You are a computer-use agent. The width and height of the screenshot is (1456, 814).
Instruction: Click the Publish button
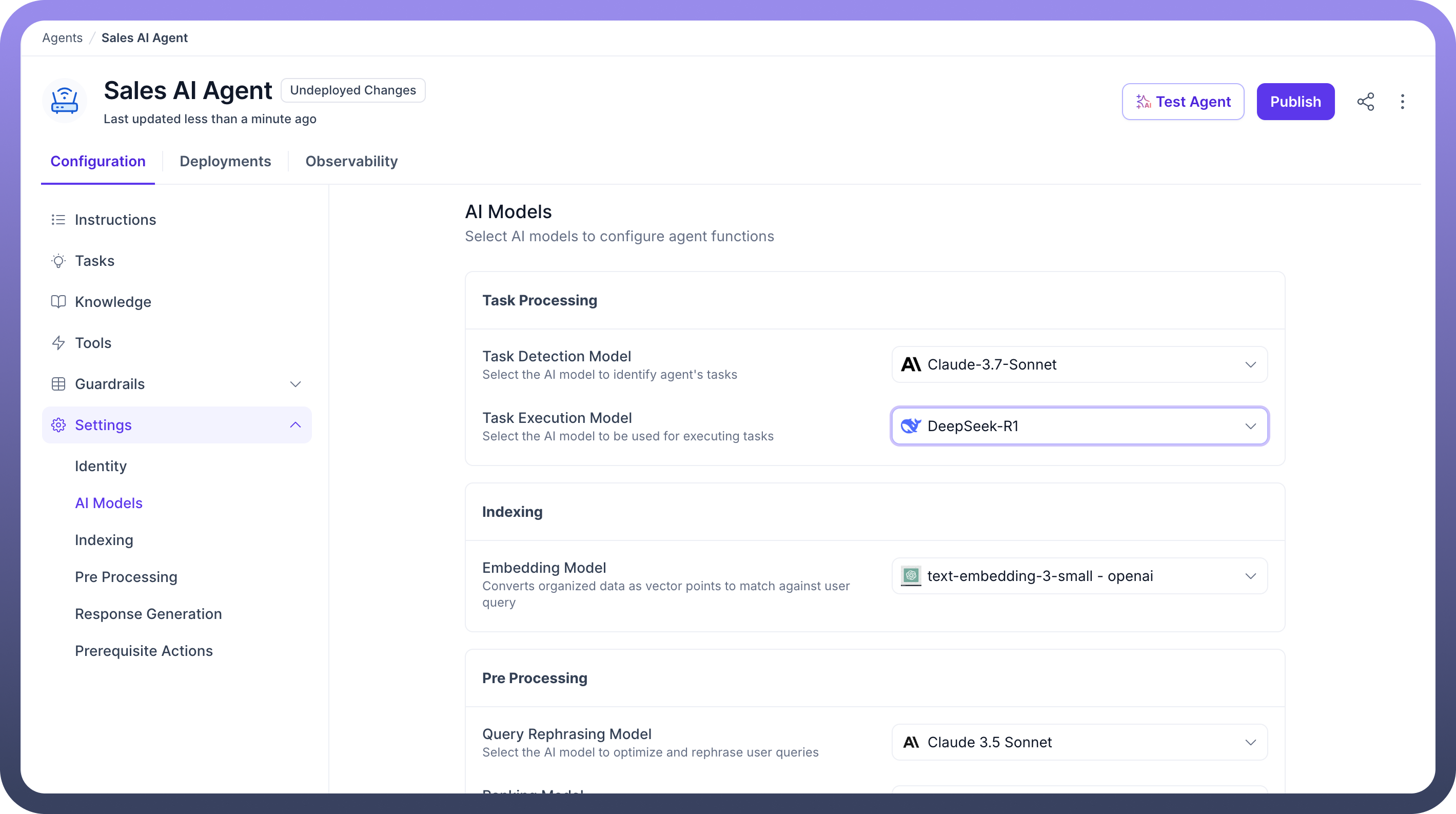[x=1295, y=102]
